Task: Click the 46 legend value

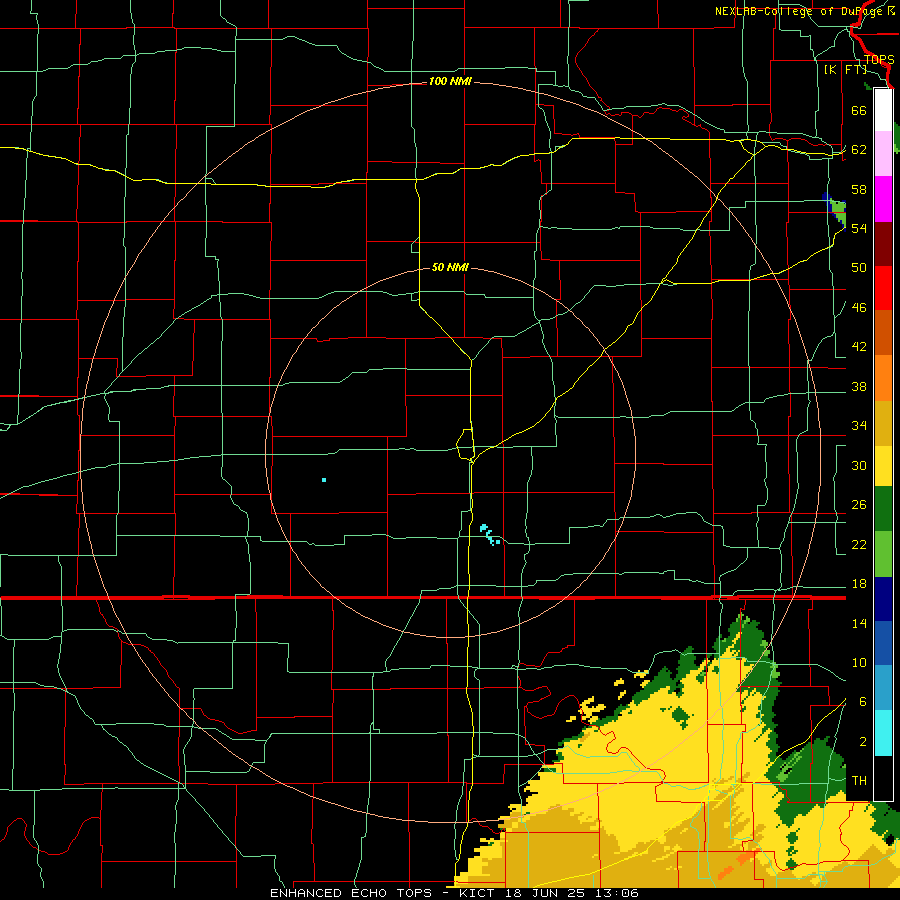Action: tap(859, 308)
